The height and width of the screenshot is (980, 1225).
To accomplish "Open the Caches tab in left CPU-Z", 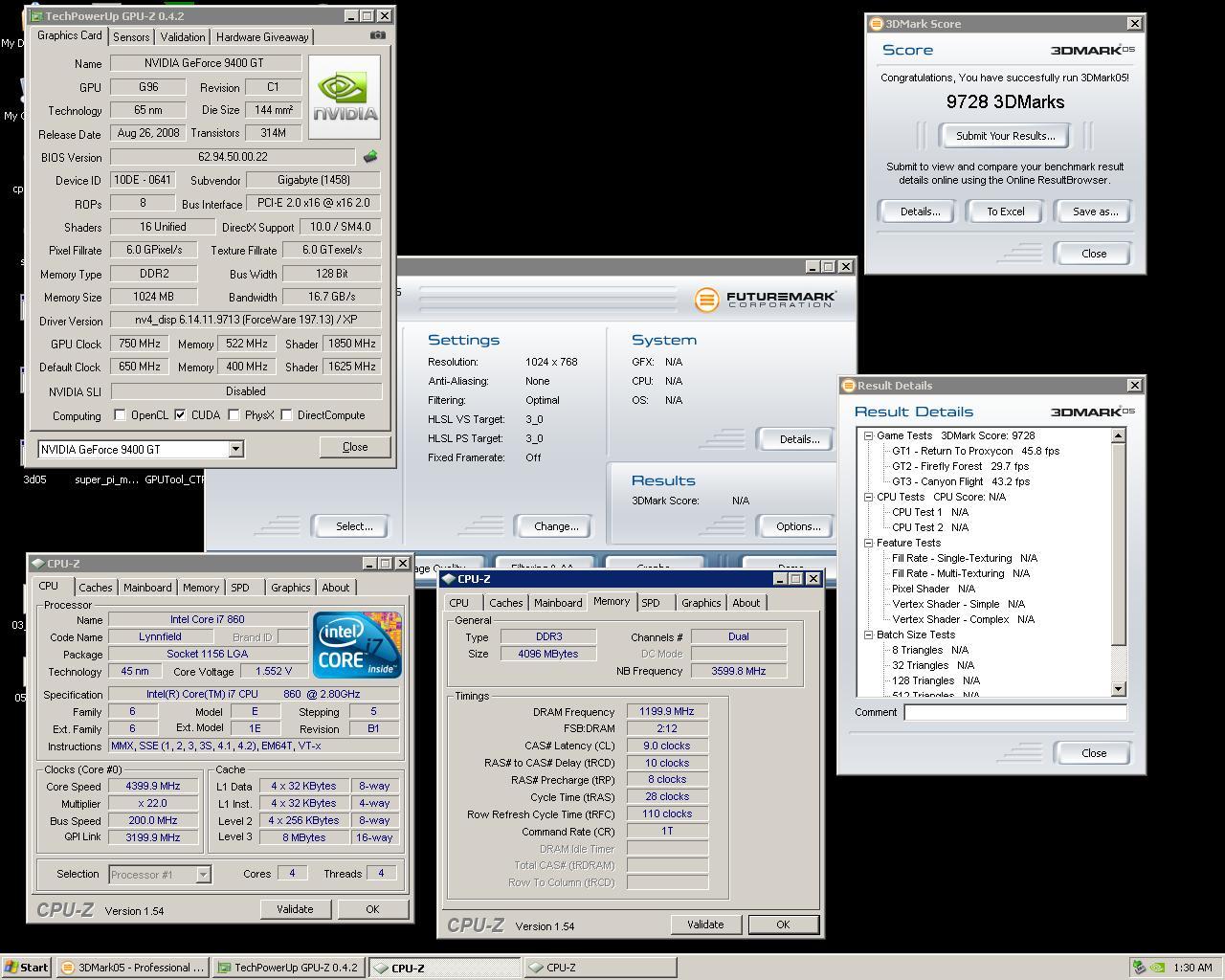I will tap(95, 588).
